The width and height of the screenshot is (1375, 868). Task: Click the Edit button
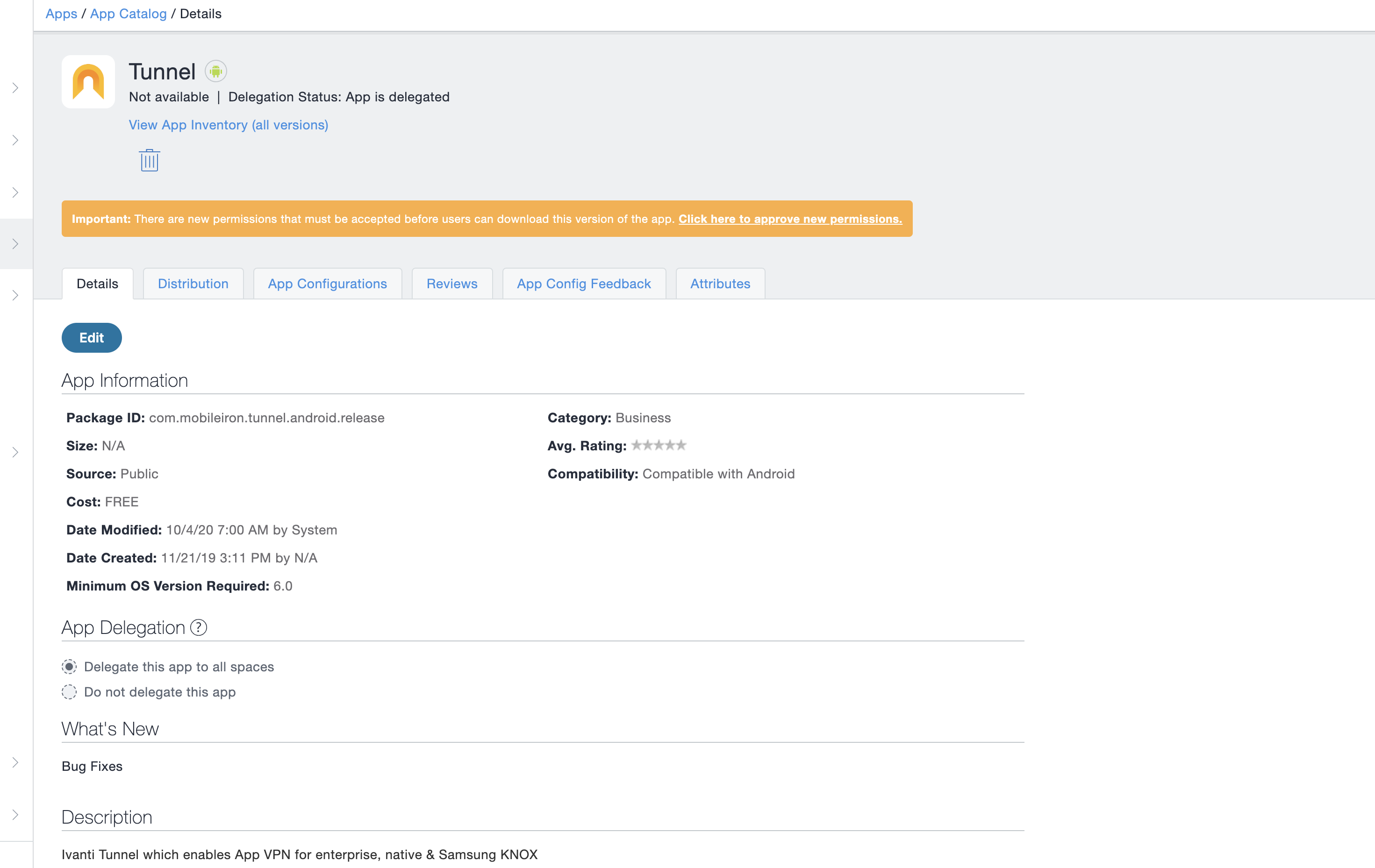point(91,337)
